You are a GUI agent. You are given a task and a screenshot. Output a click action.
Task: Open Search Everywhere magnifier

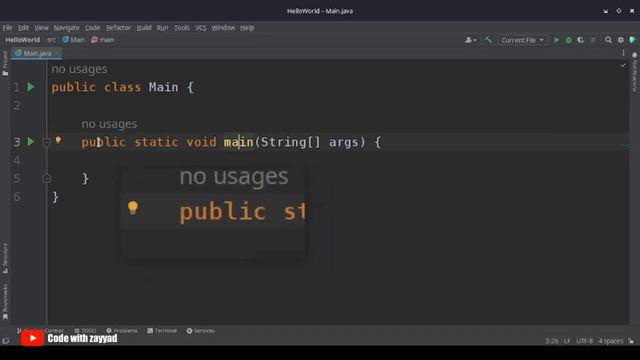pos(608,40)
